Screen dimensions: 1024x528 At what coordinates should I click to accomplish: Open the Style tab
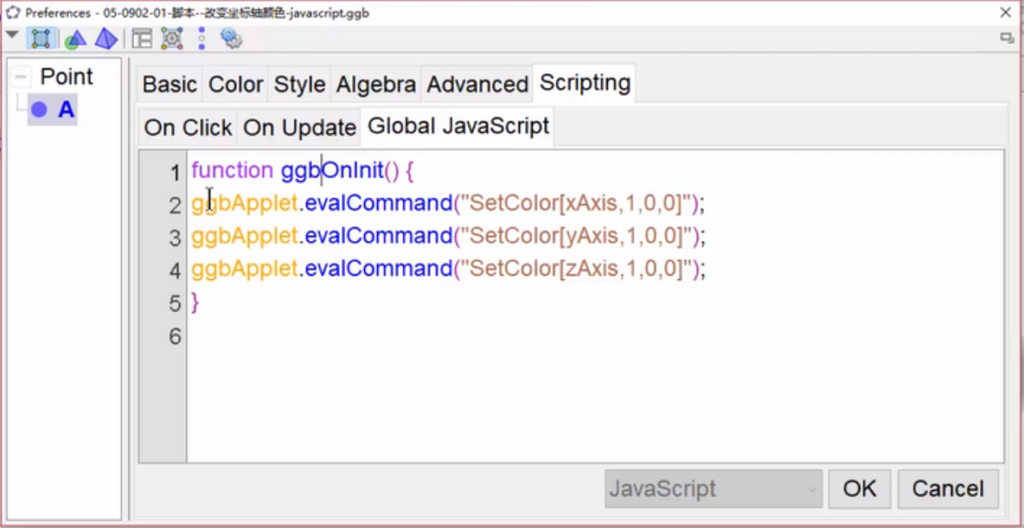pyautogui.click(x=300, y=85)
